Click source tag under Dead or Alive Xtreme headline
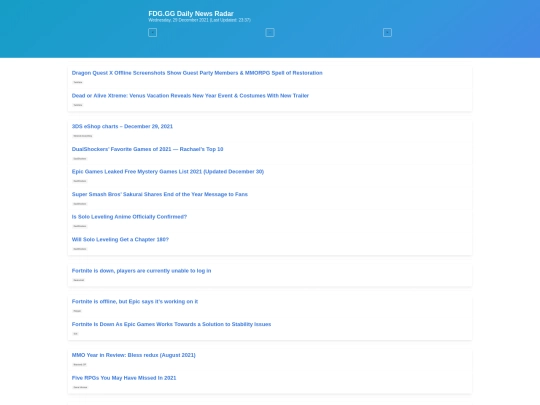Screen dimensions: 540x405 coord(78,105)
